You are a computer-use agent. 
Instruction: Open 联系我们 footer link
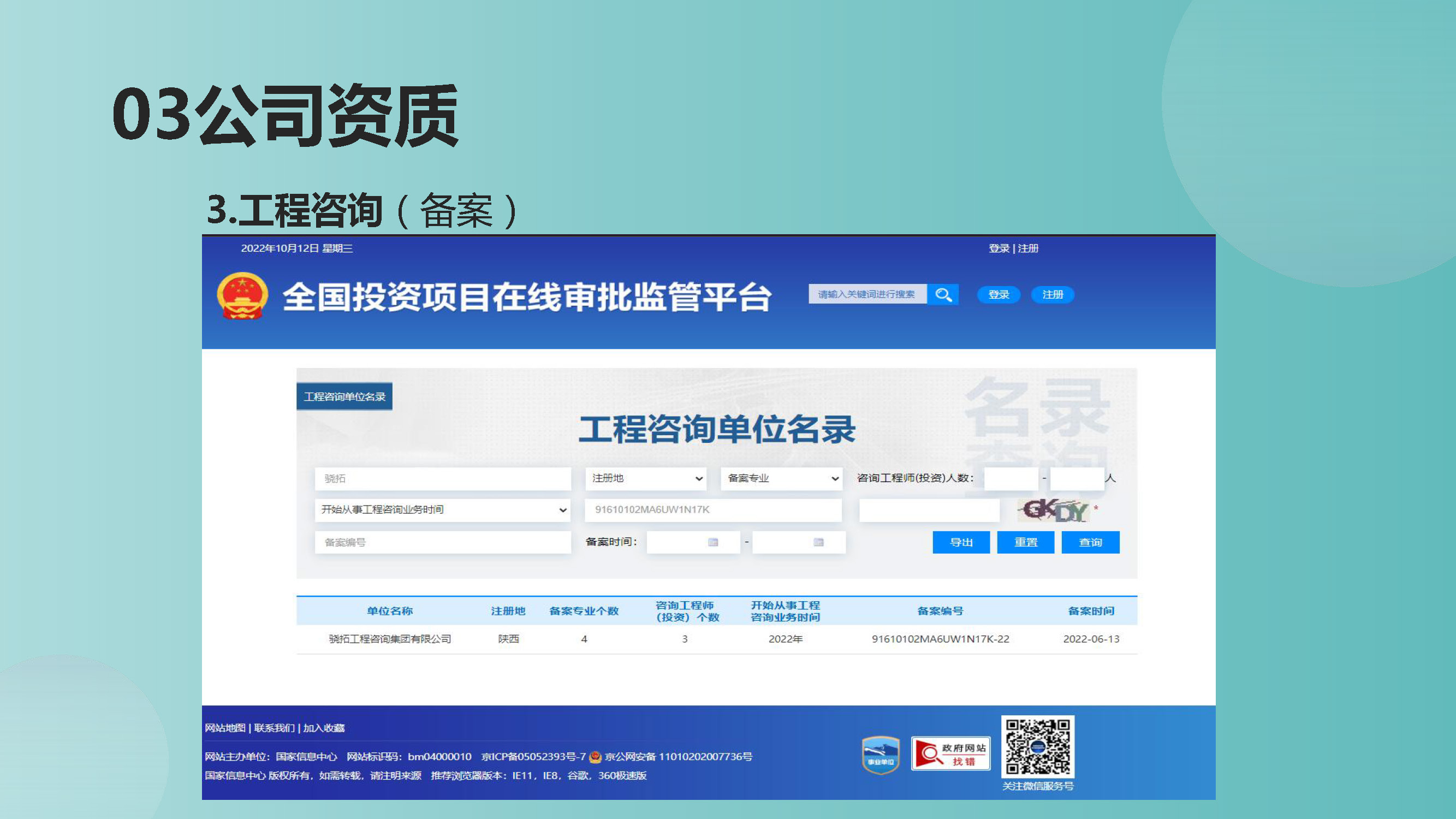click(x=274, y=728)
